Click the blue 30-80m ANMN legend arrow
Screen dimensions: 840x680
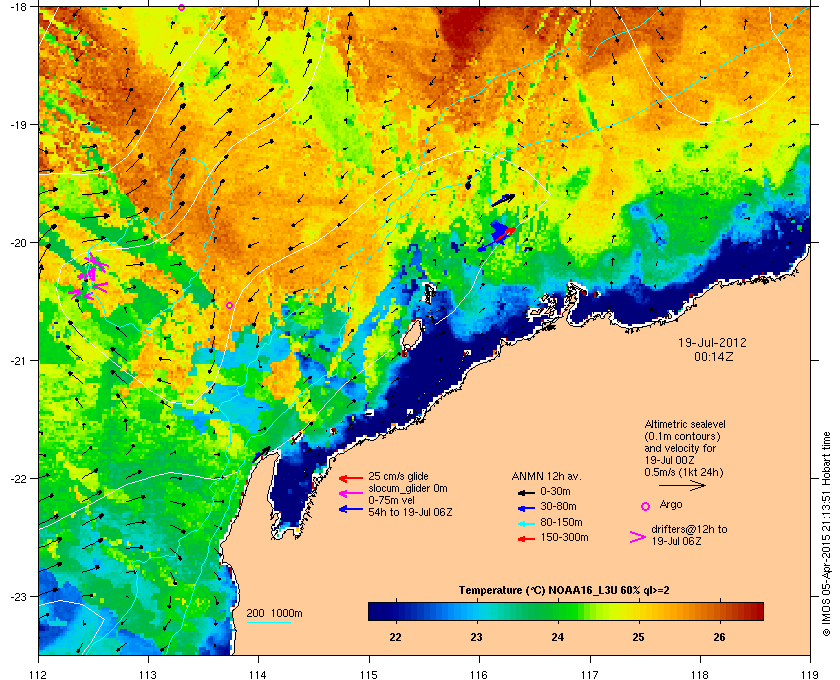(x=526, y=507)
